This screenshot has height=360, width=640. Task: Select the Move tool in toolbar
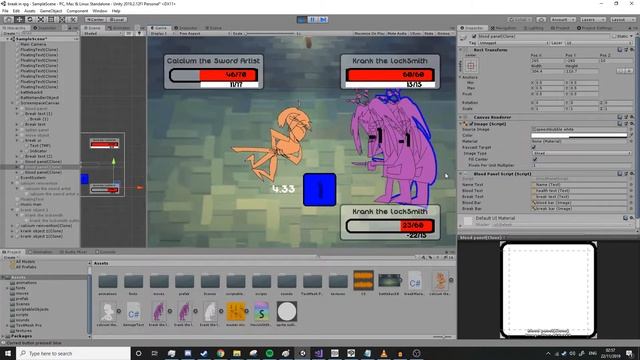[x=19, y=19]
